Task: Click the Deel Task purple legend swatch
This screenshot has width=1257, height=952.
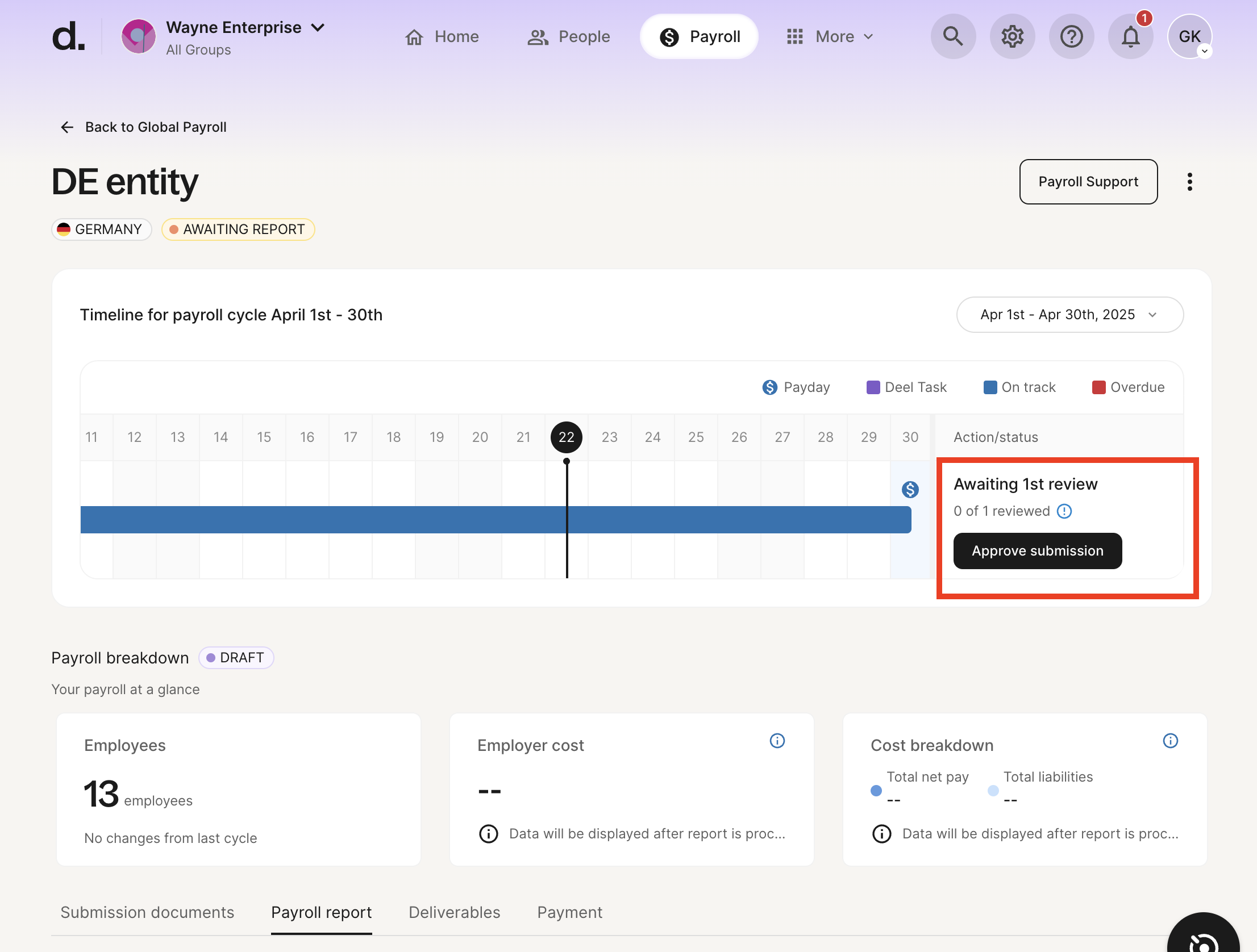Action: click(873, 387)
